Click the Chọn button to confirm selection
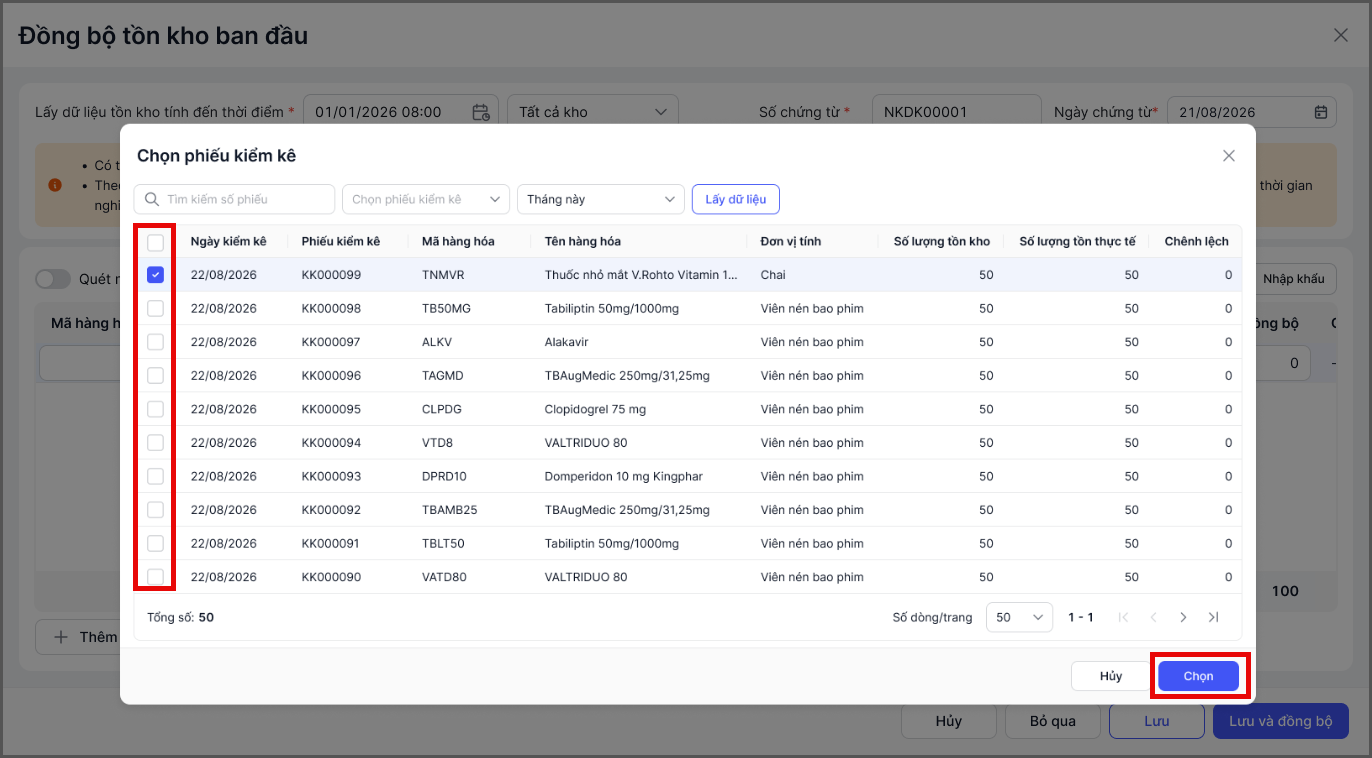This screenshot has width=1372, height=758. 1199,676
